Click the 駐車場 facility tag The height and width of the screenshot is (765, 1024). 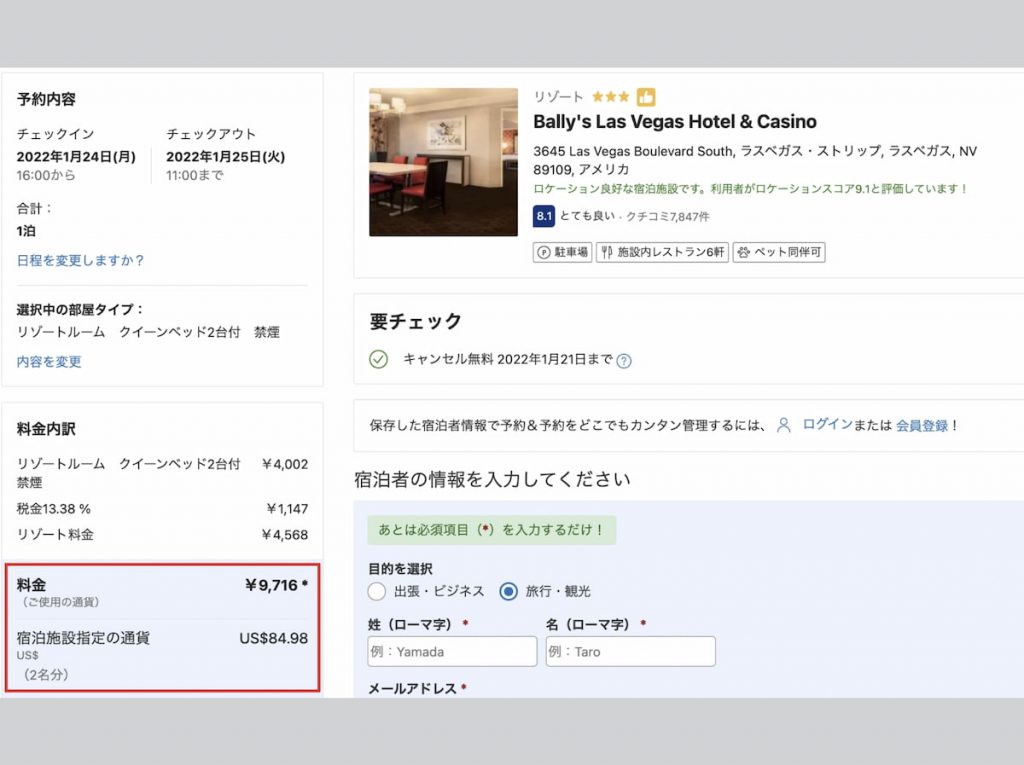pyautogui.click(x=562, y=252)
